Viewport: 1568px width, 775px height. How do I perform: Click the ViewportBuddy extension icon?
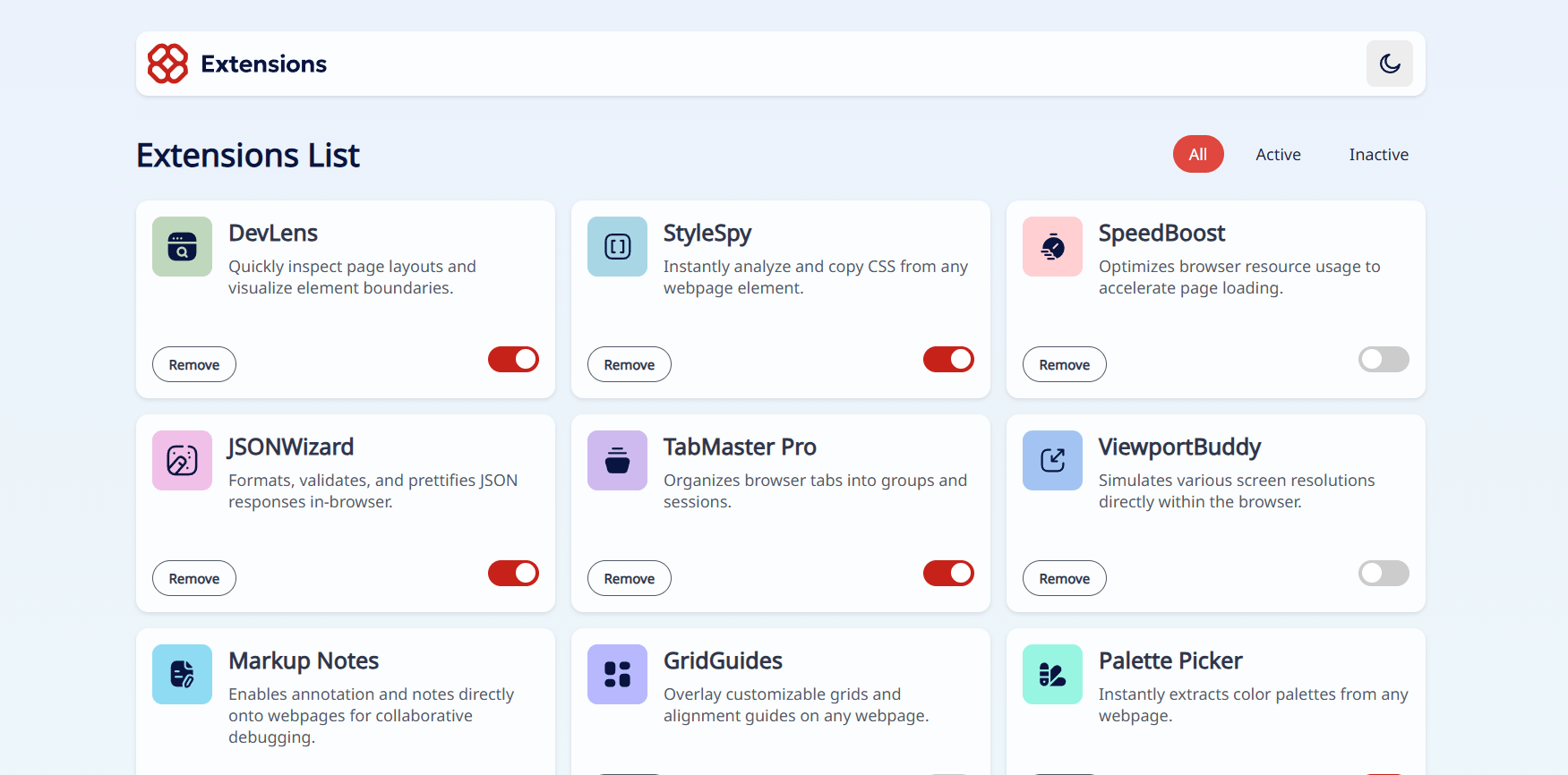click(1052, 460)
